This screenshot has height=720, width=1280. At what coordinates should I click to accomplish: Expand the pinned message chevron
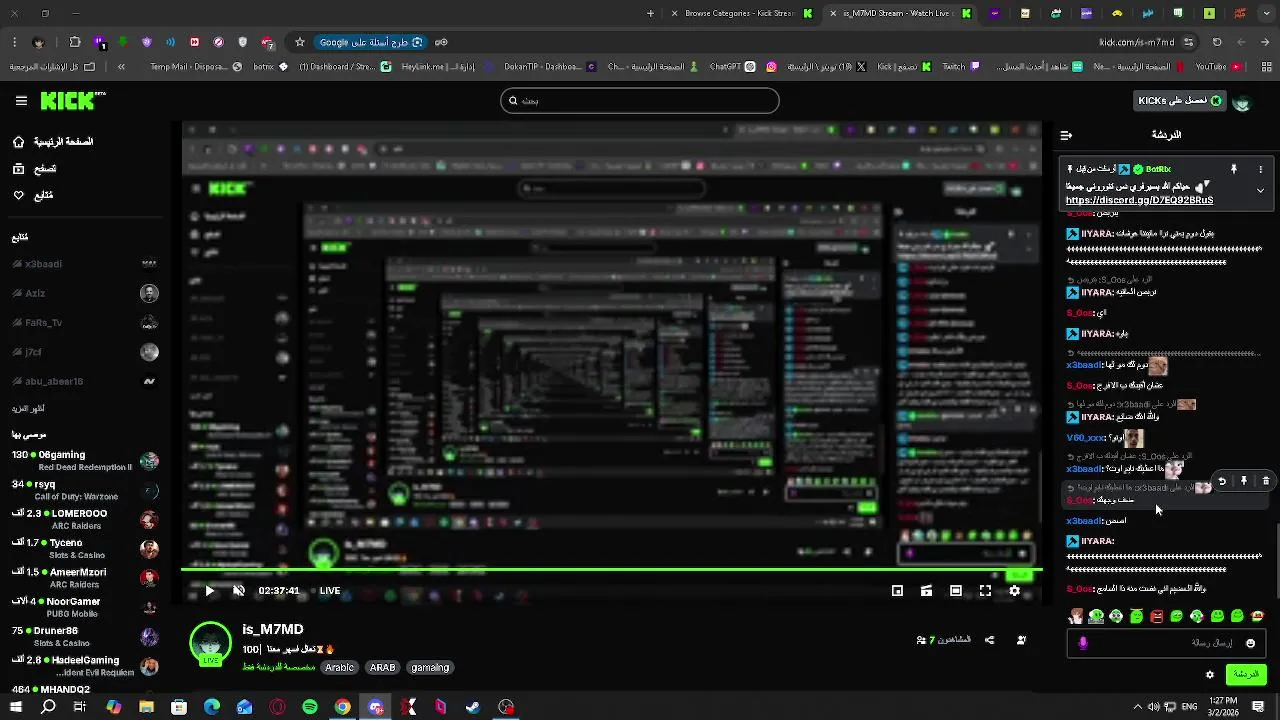(1260, 190)
